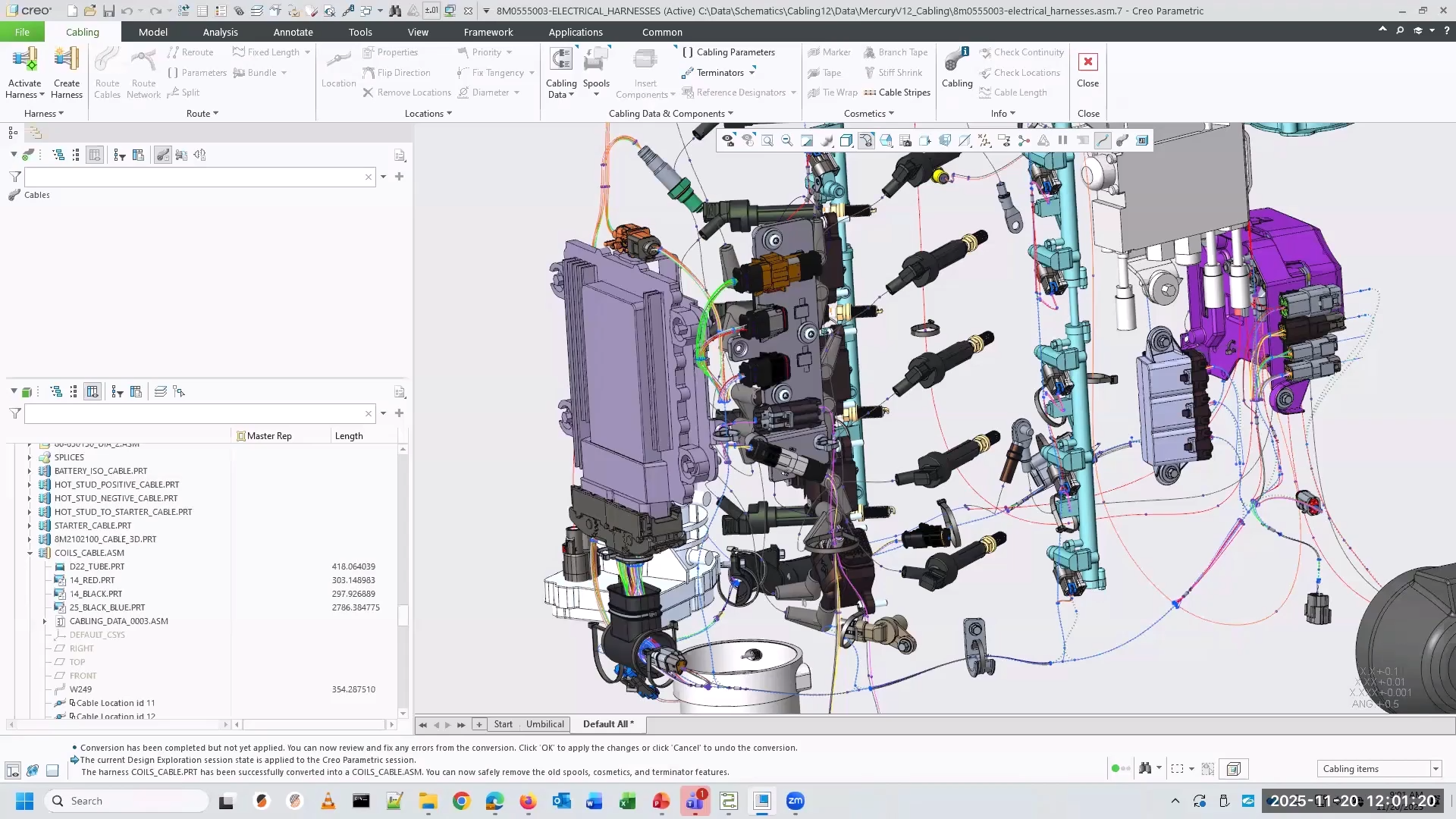1456x819 pixels.
Task: Switch to the Model ribbon tab
Action: pyautogui.click(x=153, y=32)
